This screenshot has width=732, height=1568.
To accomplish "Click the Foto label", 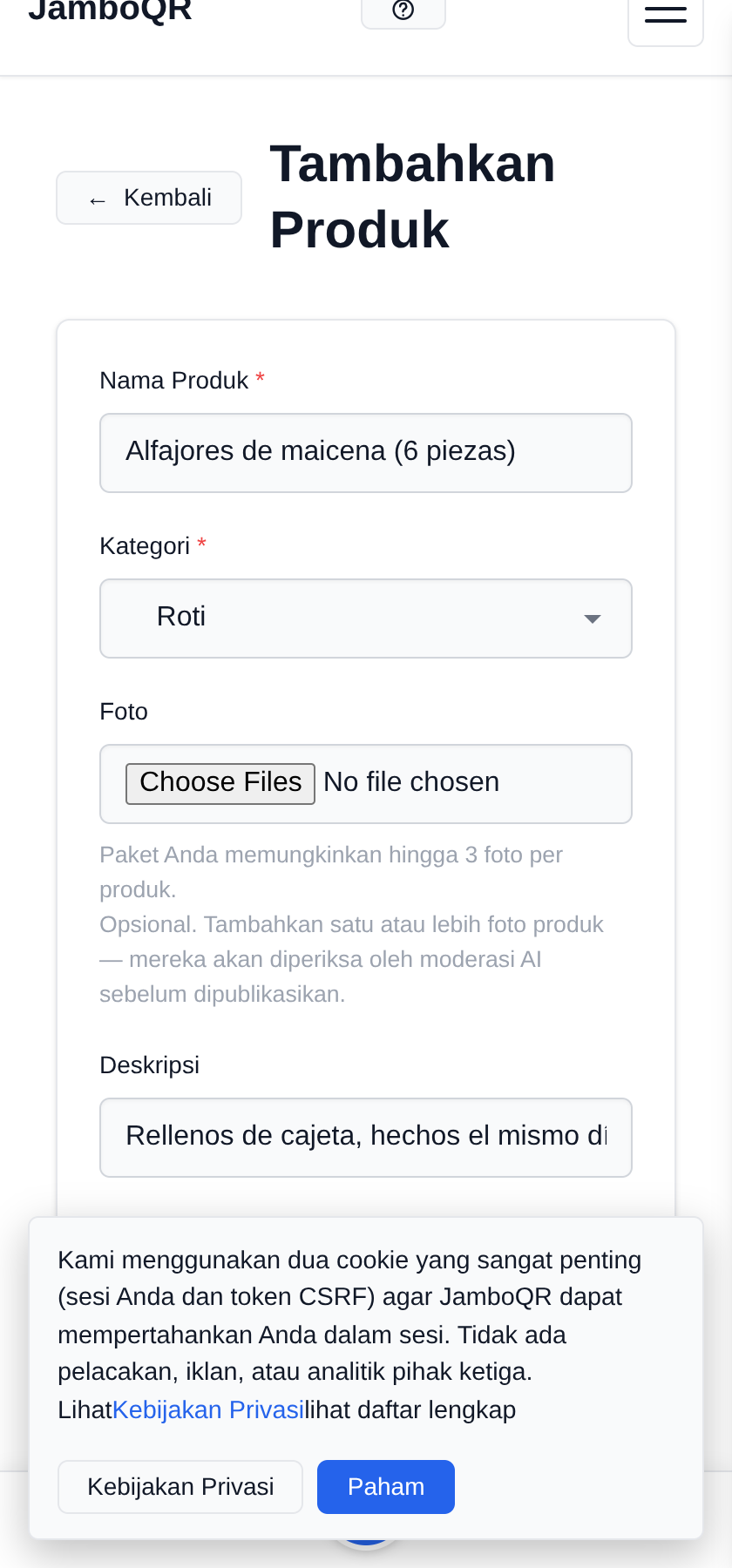I will click(124, 712).
